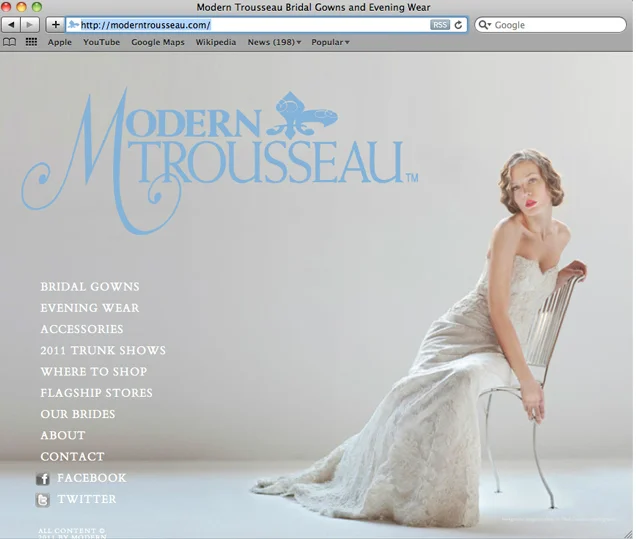Click the Twitter bird icon
The width and height of the screenshot is (636, 539).
(x=43, y=500)
